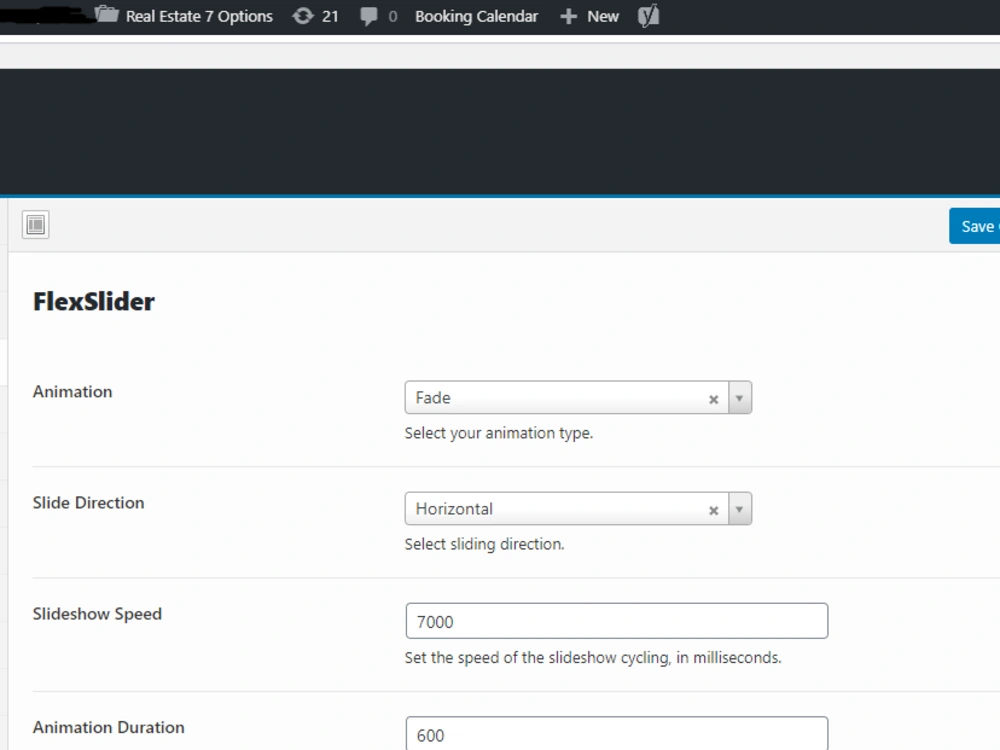Open Real Estate 7 Options menu text
The image size is (1000, 750).
[x=199, y=17]
